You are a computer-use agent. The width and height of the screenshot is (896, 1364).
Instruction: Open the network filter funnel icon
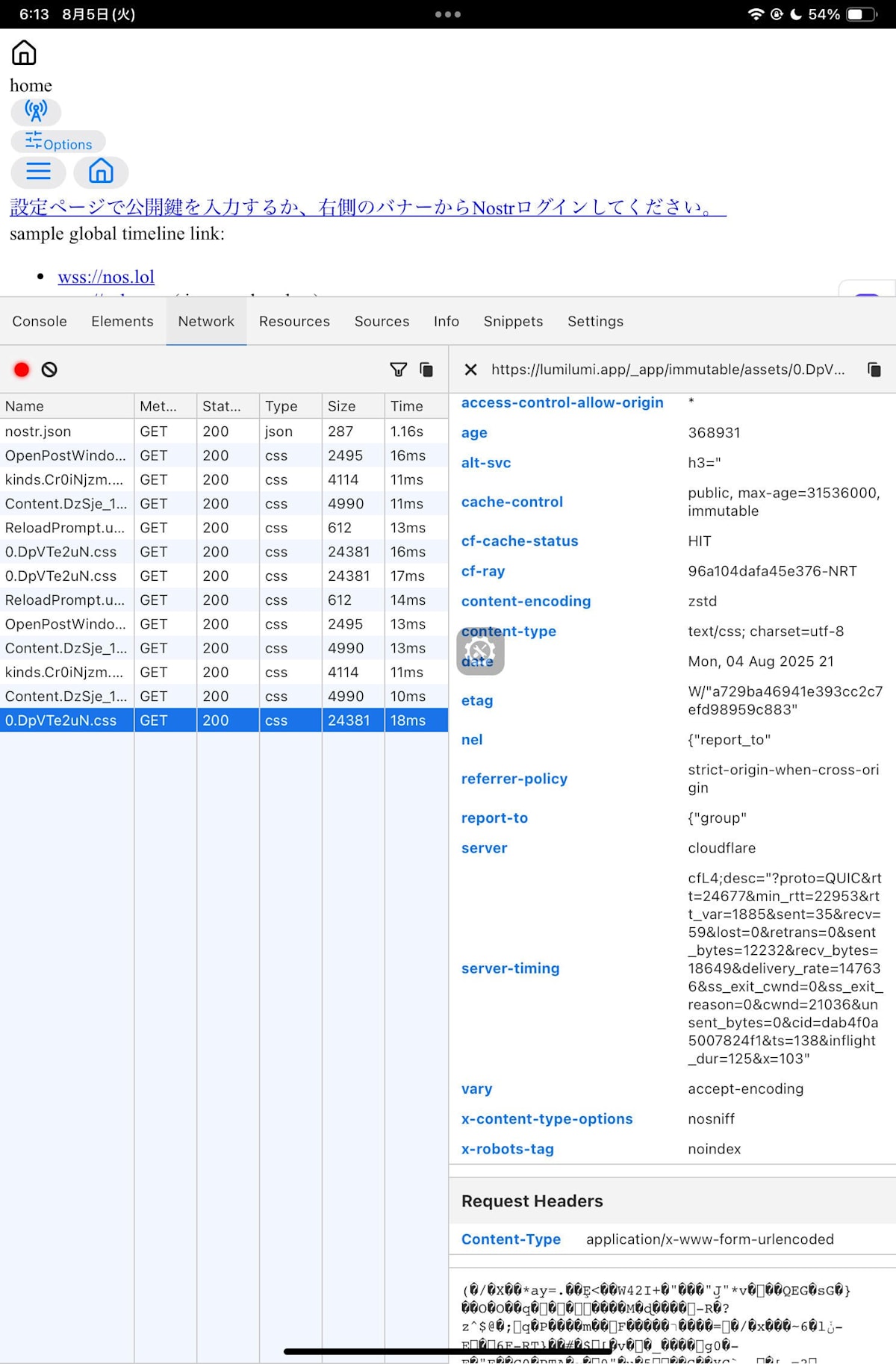[x=399, y=370]
